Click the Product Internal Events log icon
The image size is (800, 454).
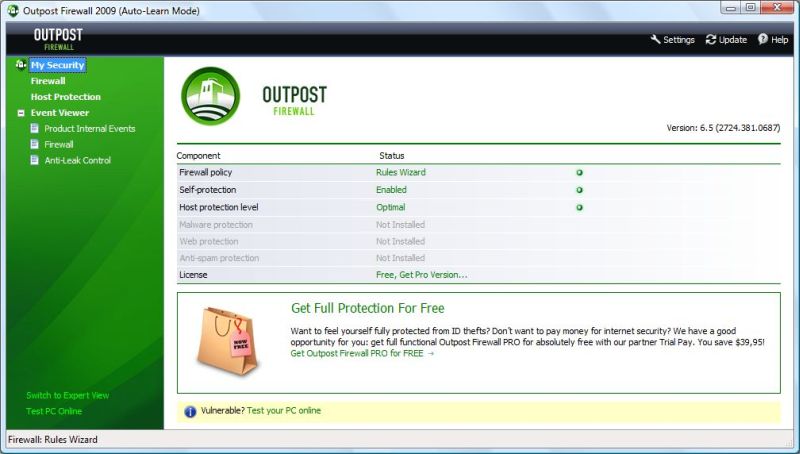click(35, 128)
